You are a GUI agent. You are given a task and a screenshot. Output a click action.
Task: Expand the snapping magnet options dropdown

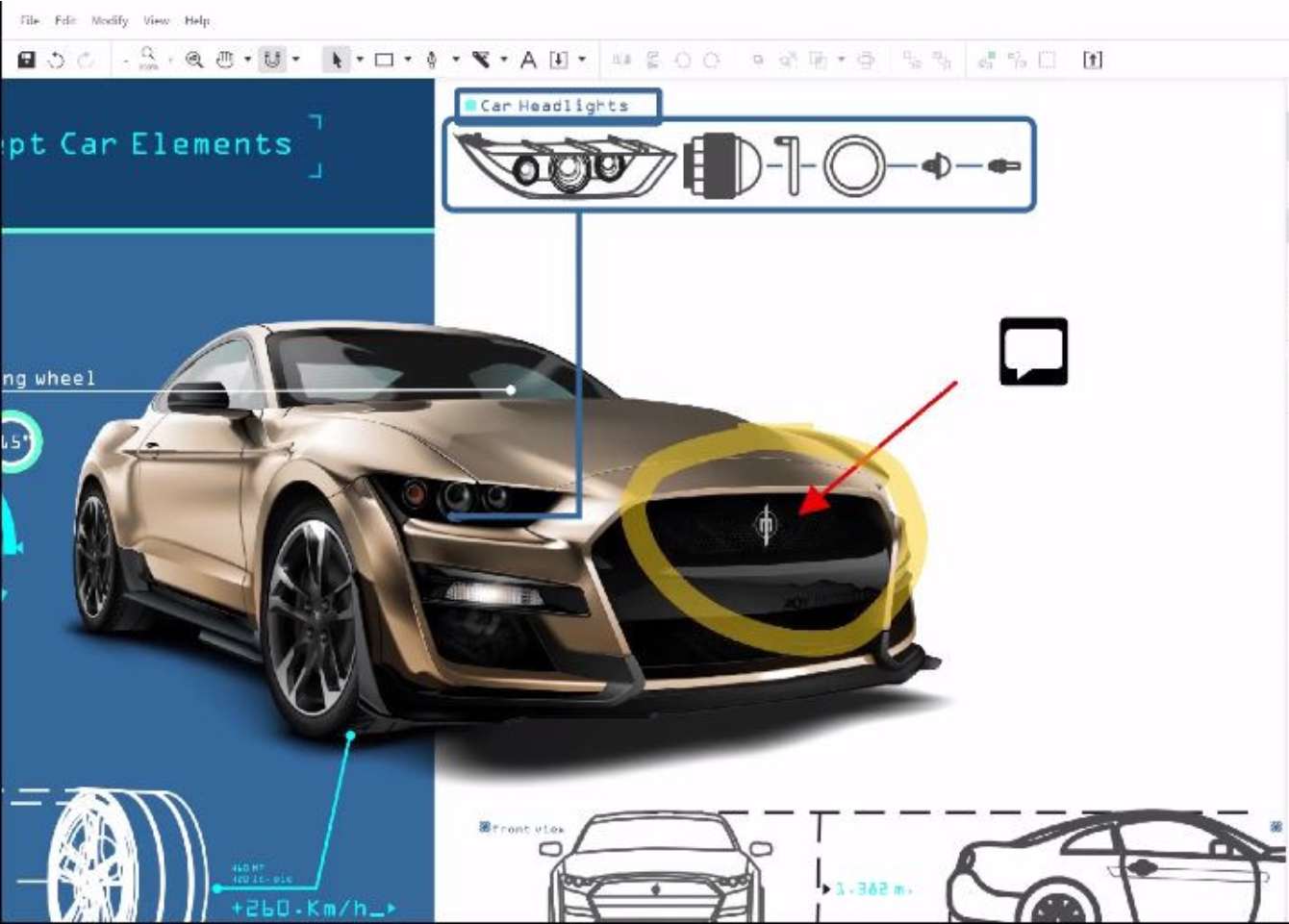pyautogui.click(x=295, y=60)
